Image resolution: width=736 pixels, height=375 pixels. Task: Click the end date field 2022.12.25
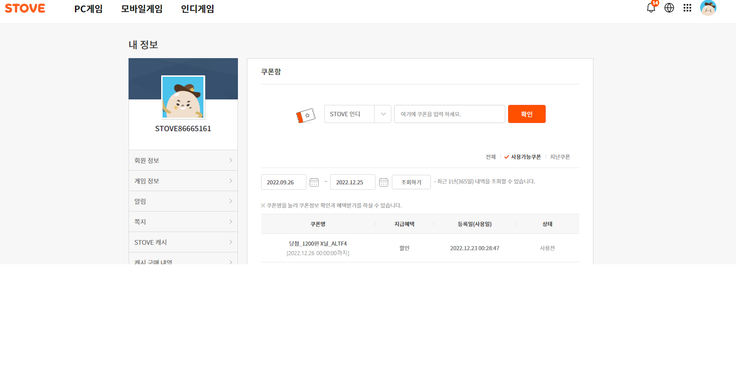353,182
